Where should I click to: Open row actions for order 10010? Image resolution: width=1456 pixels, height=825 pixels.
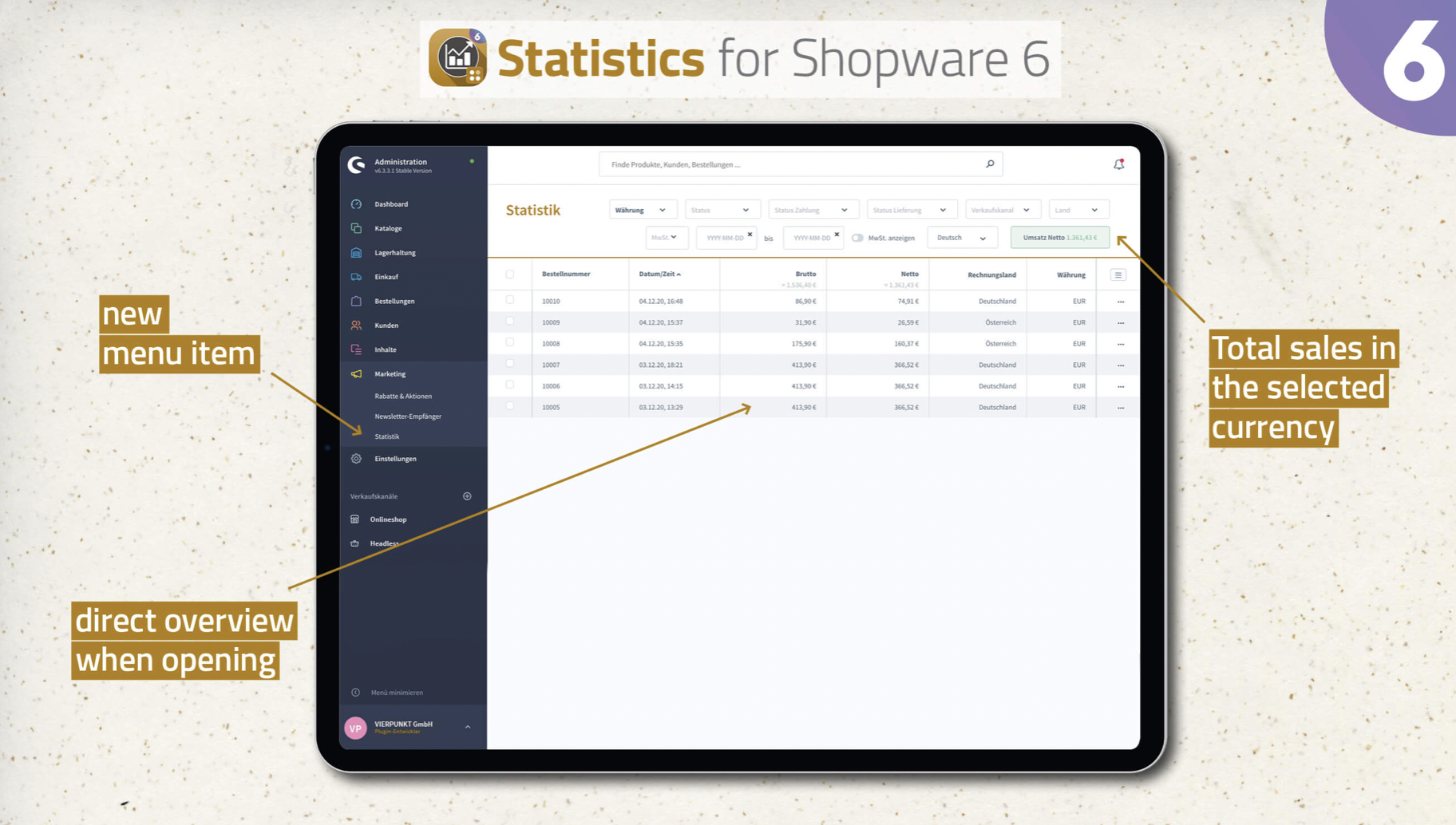(1121, 302)
